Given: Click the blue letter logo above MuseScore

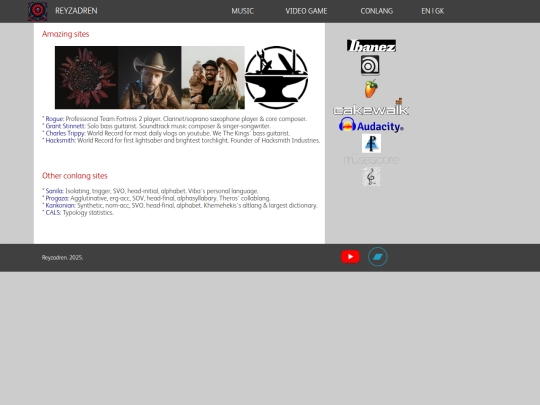Looking at the screenshot, I should pos(371,143).
